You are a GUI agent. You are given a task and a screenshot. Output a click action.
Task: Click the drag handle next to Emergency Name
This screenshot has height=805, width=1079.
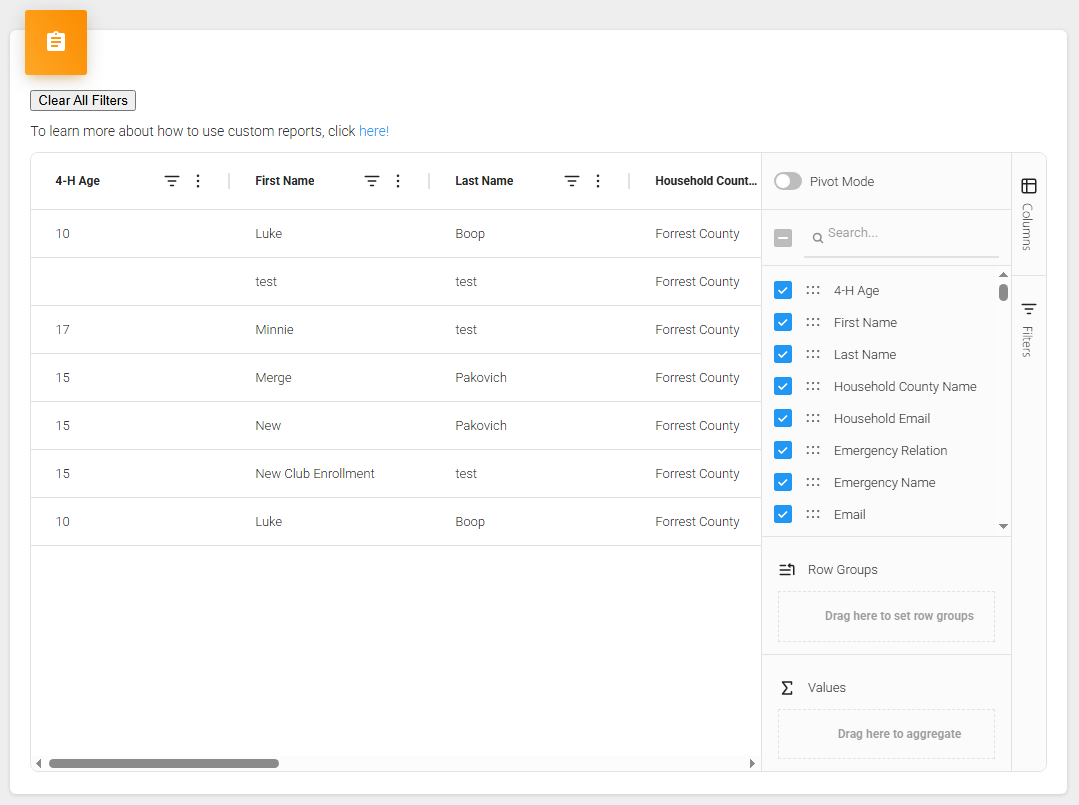click(813, 482)
